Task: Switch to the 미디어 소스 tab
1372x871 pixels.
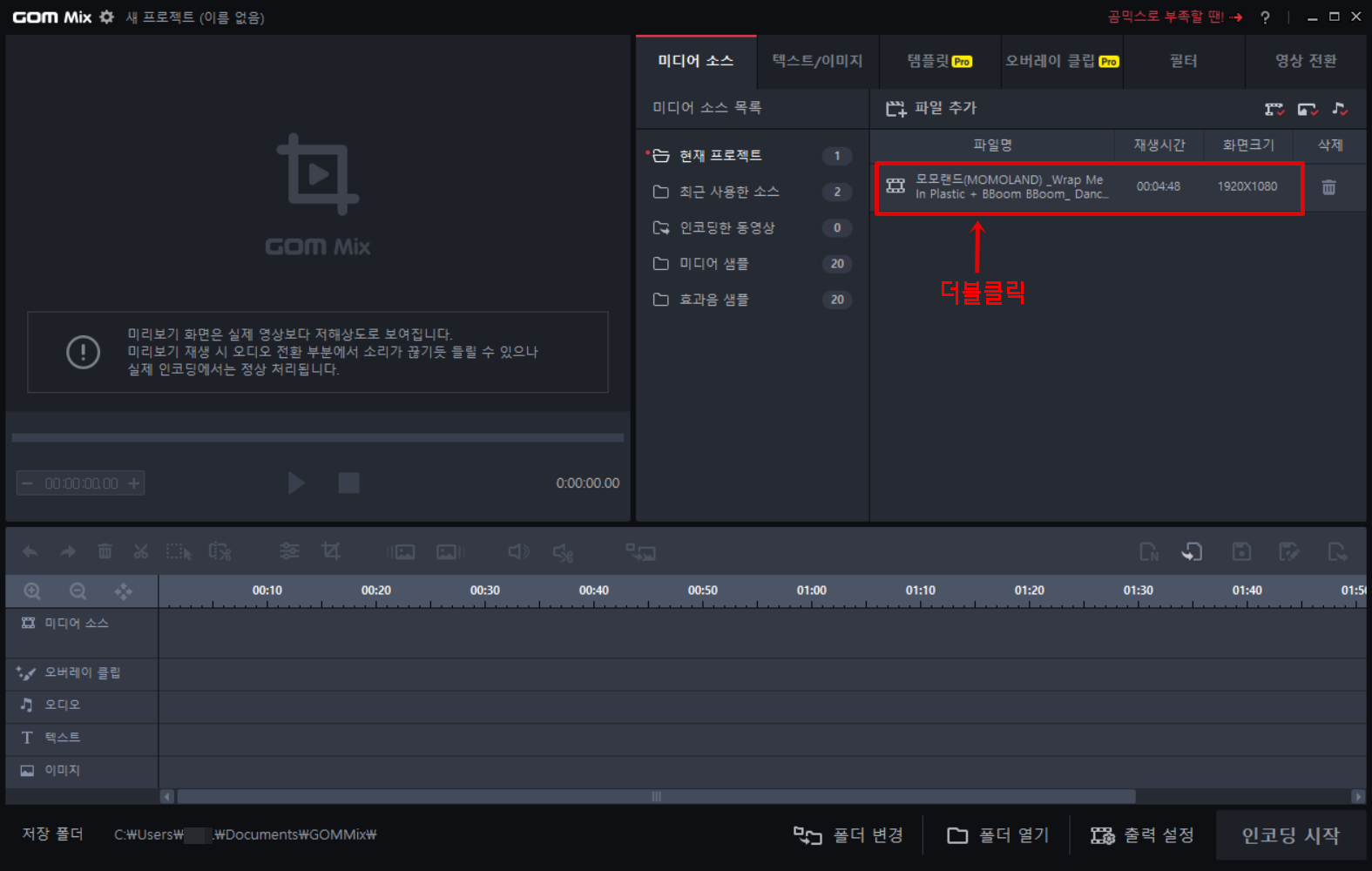Action: point(696,61)
